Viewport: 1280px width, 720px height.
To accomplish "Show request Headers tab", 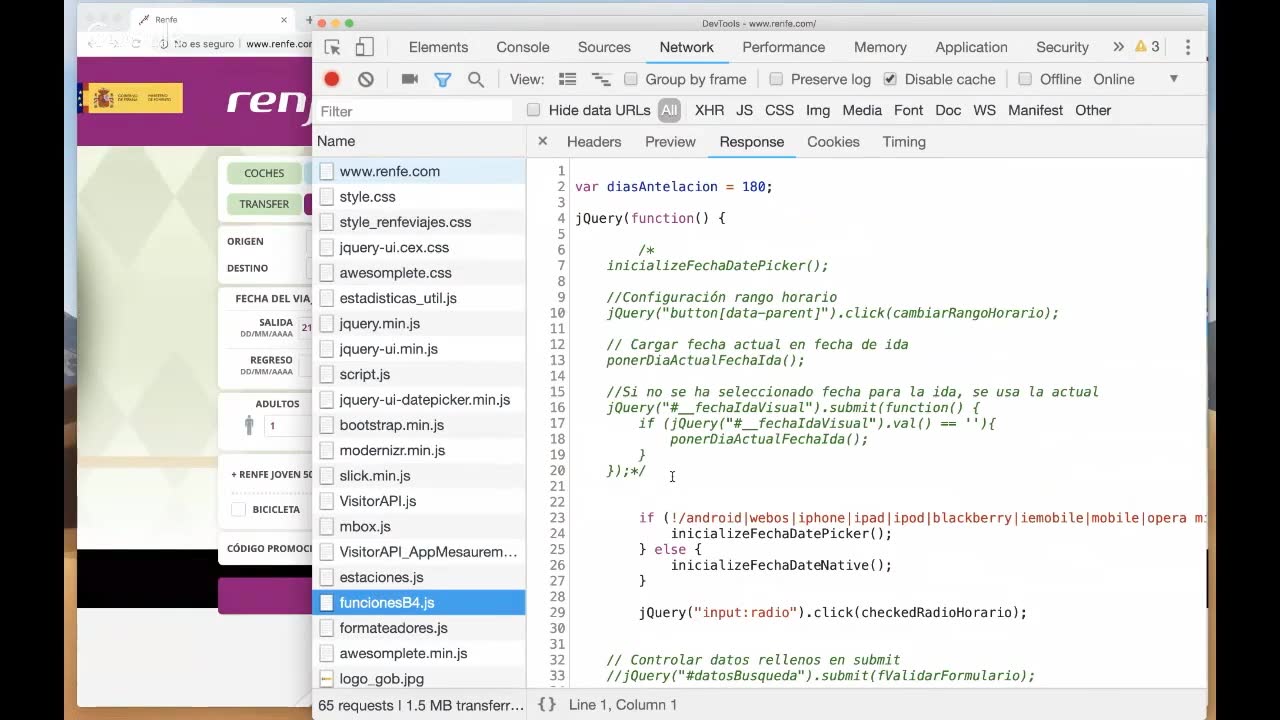I will (x=594, y=142).
